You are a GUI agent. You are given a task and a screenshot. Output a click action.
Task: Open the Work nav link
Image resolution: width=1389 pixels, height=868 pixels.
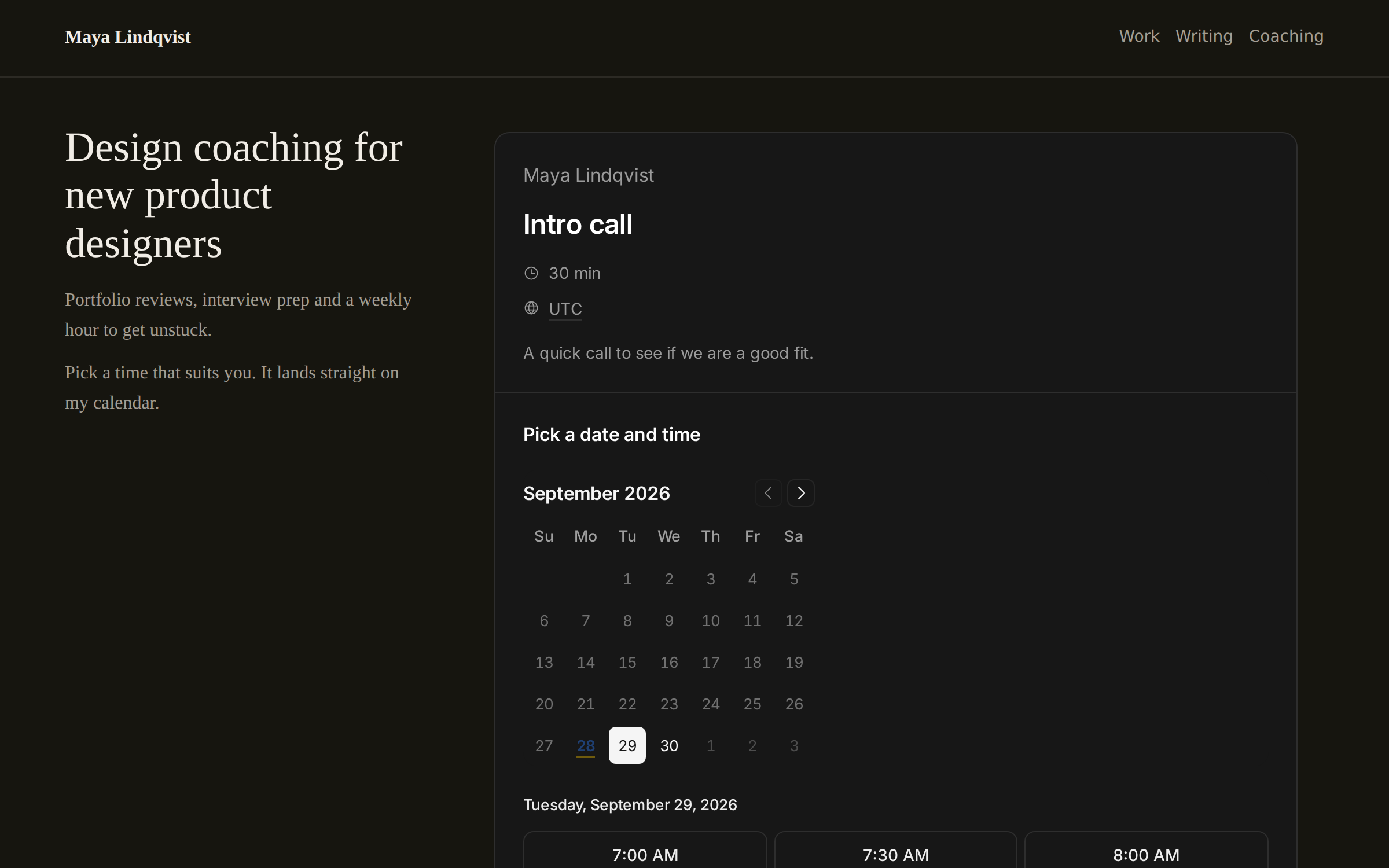[1139, 36]
